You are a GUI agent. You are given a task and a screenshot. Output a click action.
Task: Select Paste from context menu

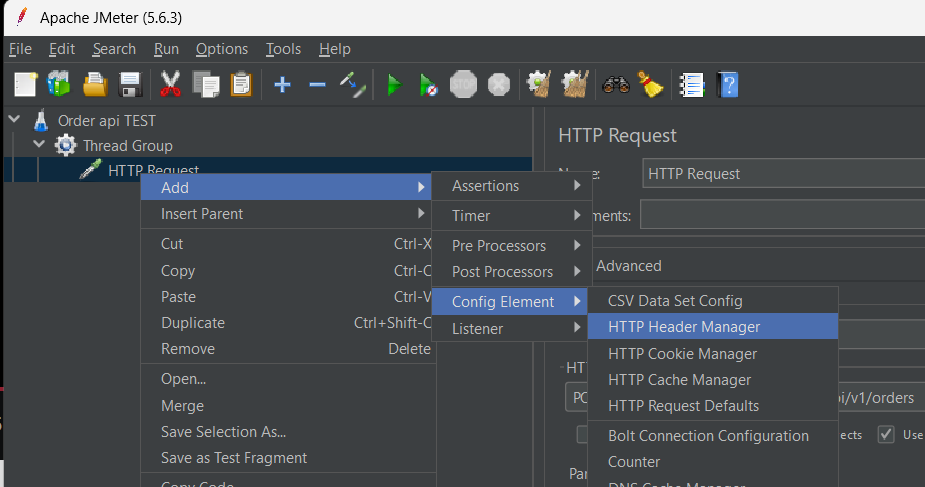pos(287,297)
